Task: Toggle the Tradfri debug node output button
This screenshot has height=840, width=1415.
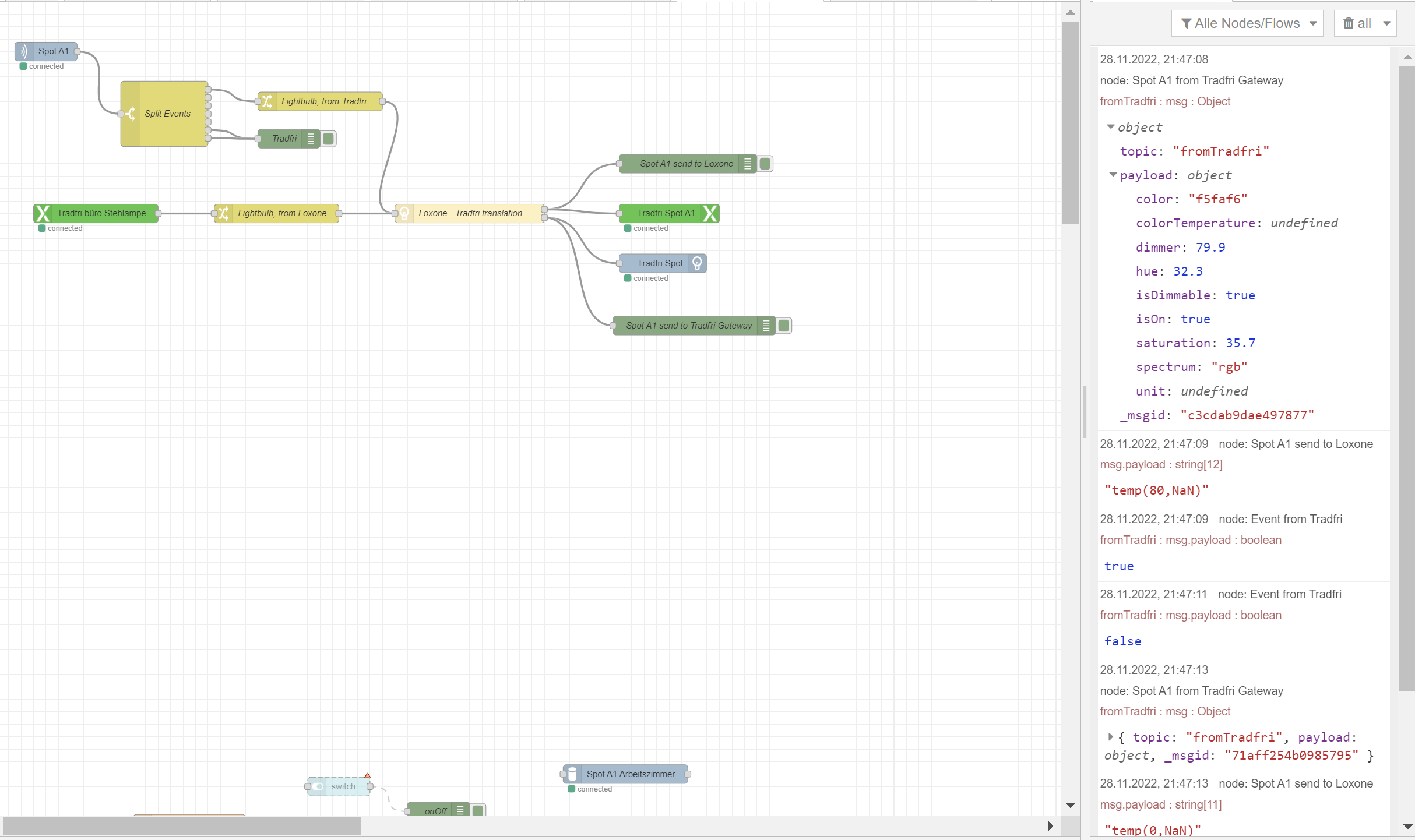Action: [x=328, y=139]
